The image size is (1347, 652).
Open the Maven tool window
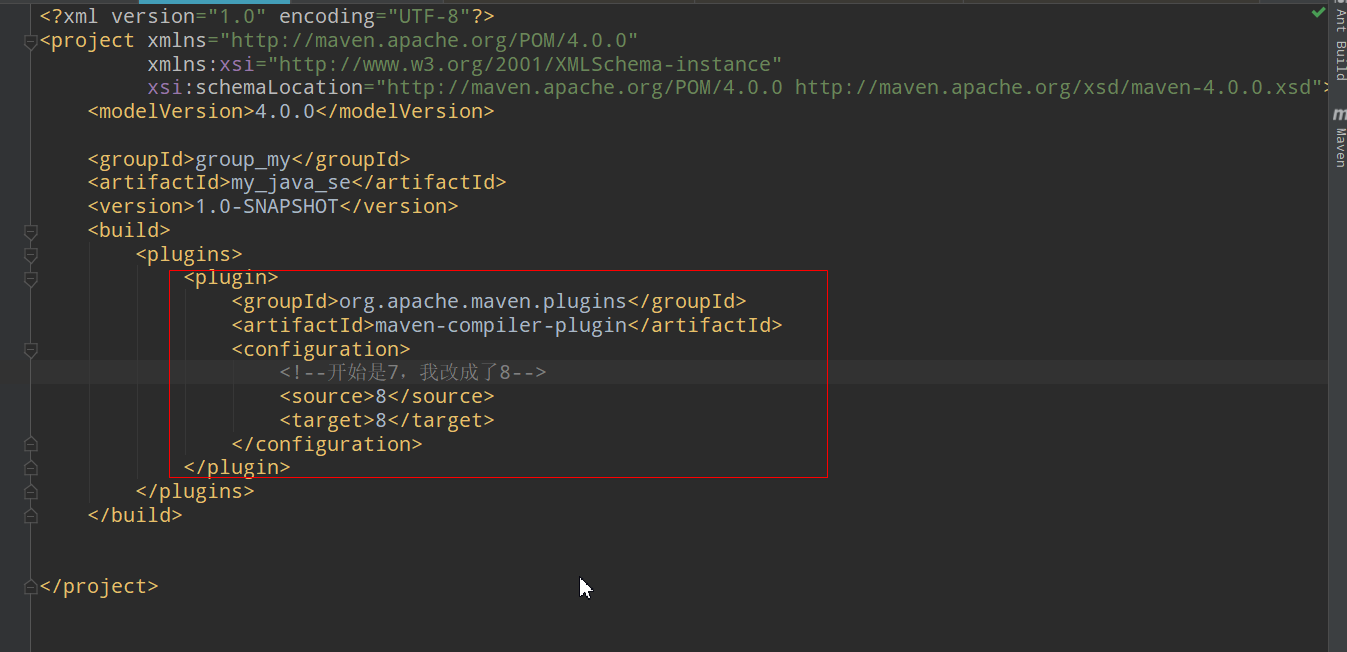pyautogui.click(x=1339, y=140)
